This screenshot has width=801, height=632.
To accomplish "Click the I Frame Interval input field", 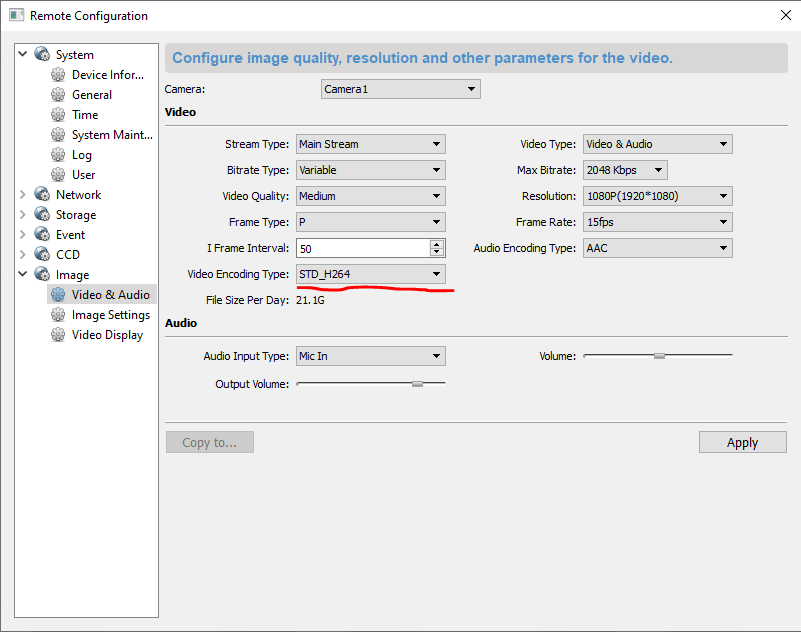I will [x=360, y=248].
